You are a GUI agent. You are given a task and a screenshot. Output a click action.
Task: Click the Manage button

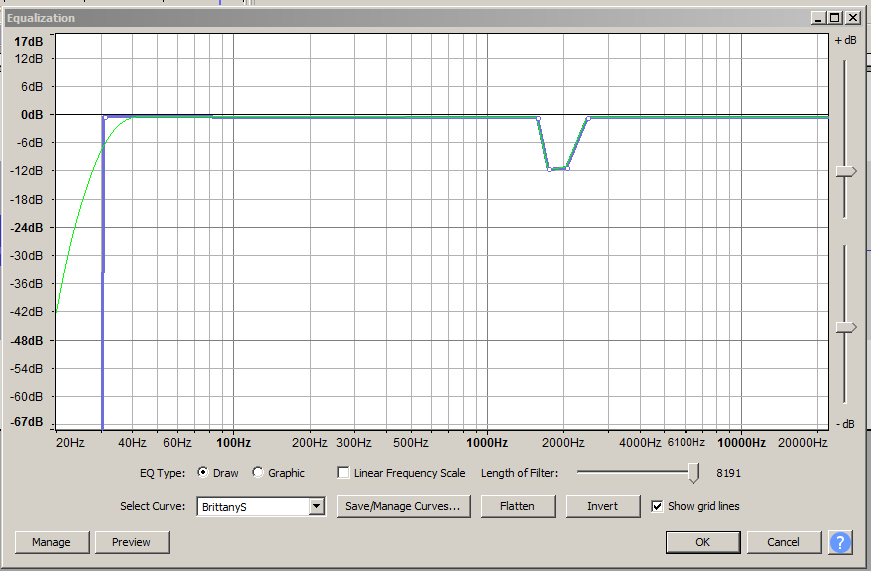(x=51, y=542)
